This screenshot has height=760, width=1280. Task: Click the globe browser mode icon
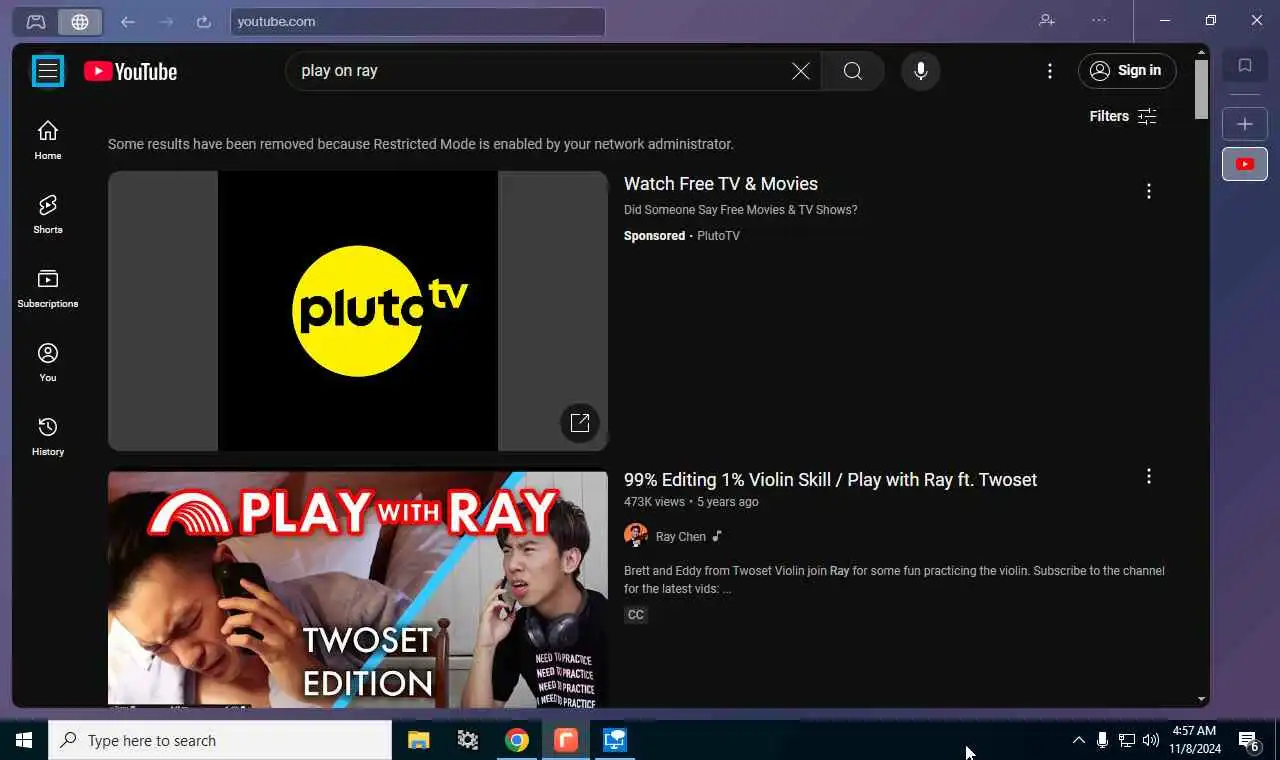point(80,21)
